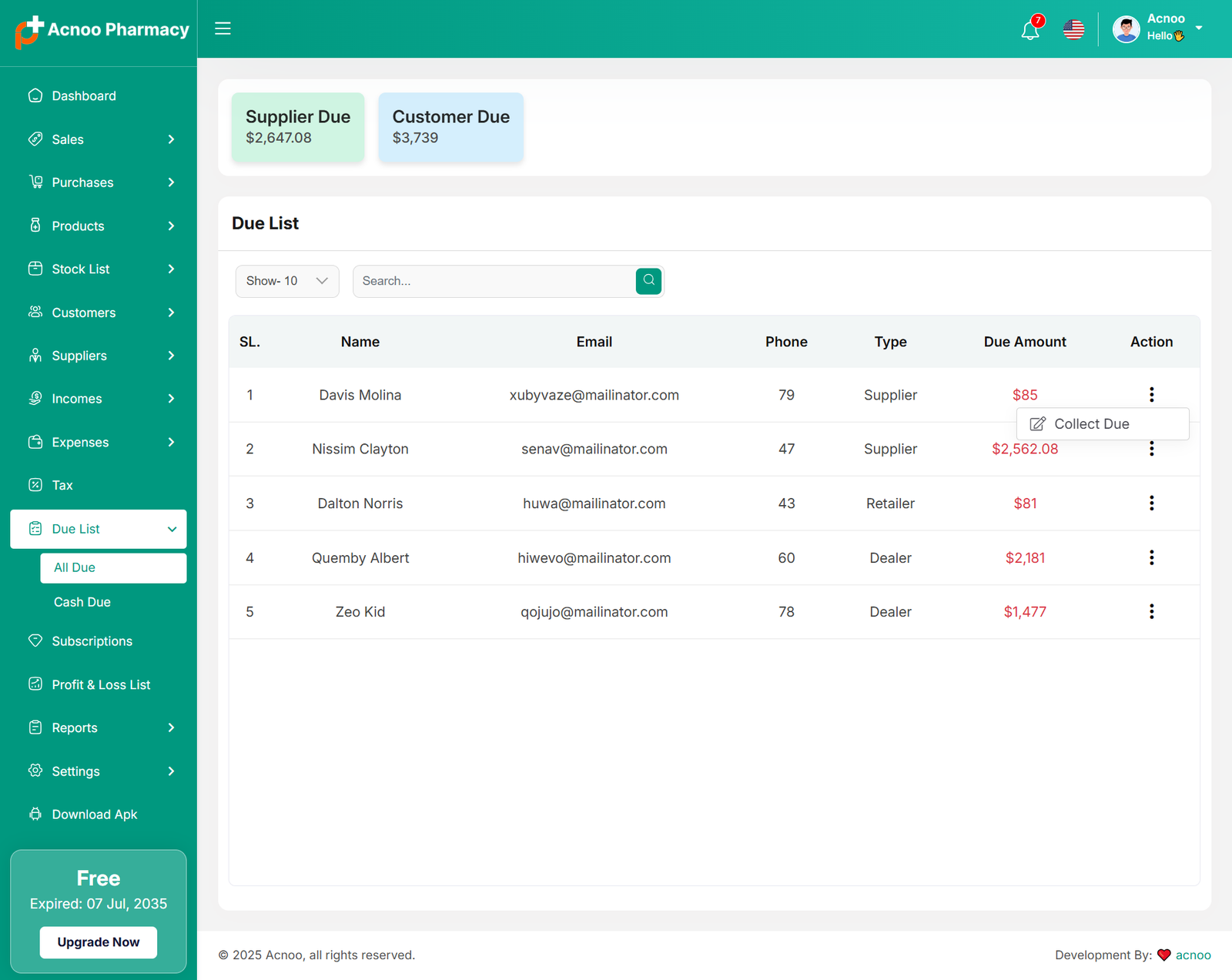Viewport: 1232px width, 980px height.
Task: Open action menu for Nissim Clayton
Action: click(1151, 450)
